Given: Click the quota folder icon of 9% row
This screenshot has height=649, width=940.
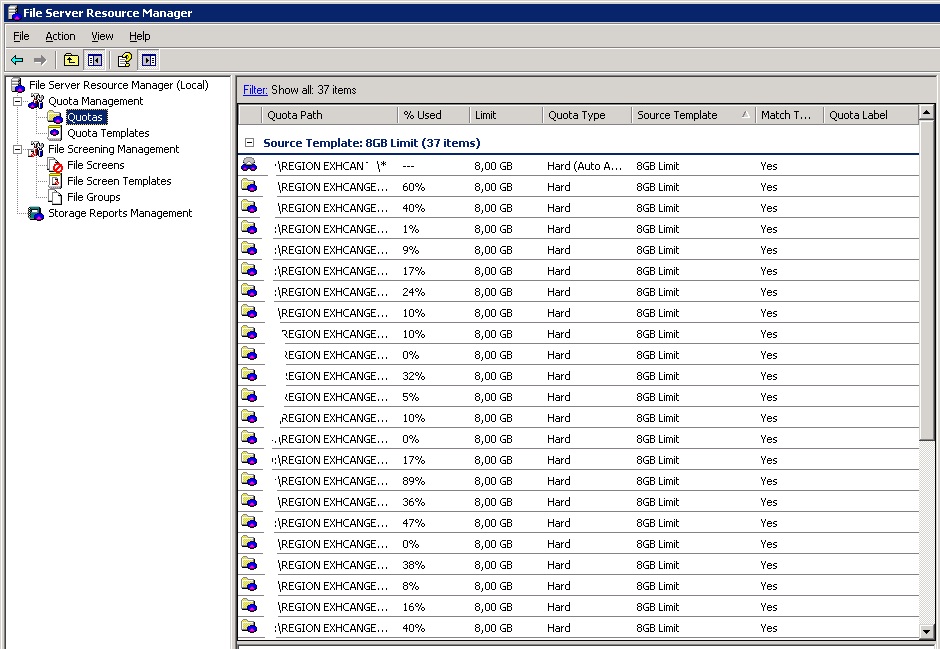Looking at the screenshot, I should [x=249, y=249].
